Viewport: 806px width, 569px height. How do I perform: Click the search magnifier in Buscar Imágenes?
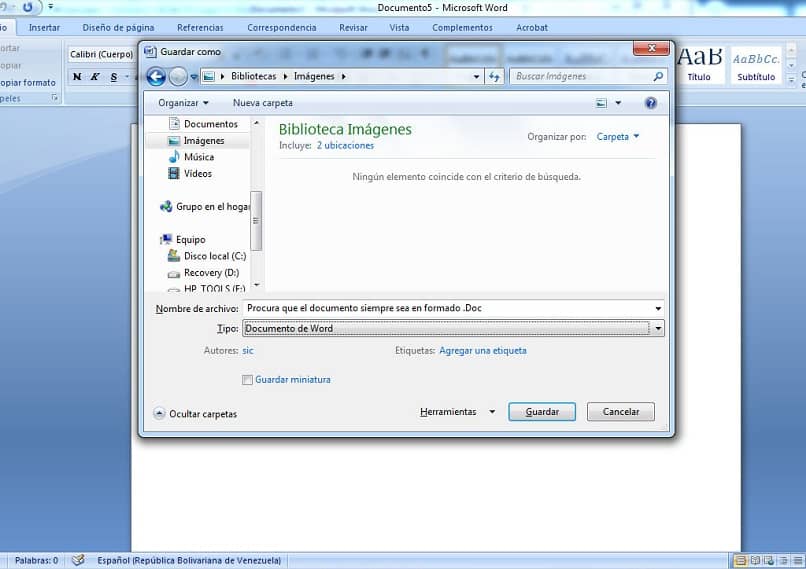658,76
